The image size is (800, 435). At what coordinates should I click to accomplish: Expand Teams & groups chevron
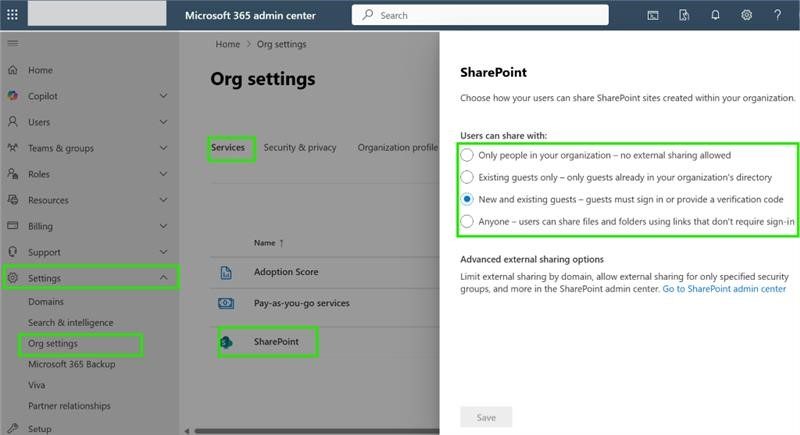click(x=163, y=147)
